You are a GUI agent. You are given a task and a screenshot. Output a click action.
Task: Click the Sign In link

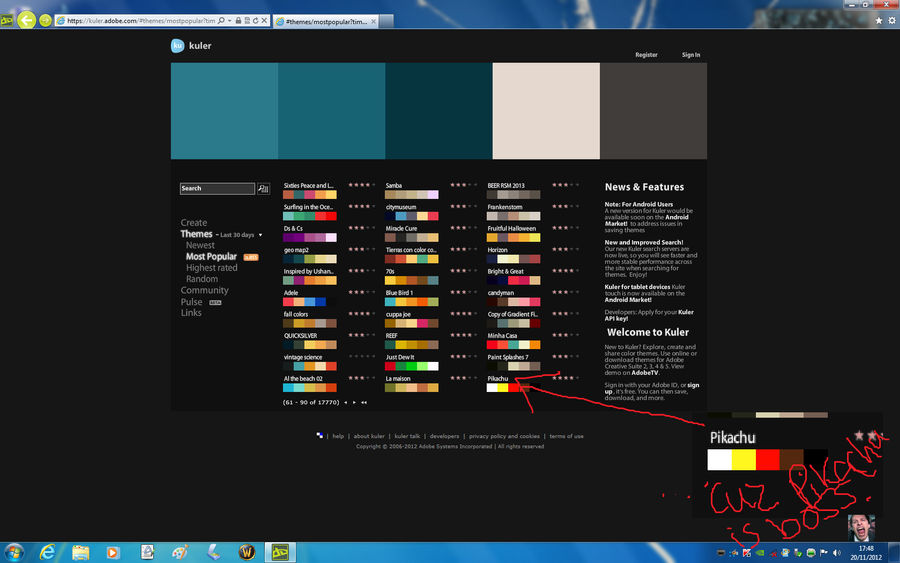691,55
